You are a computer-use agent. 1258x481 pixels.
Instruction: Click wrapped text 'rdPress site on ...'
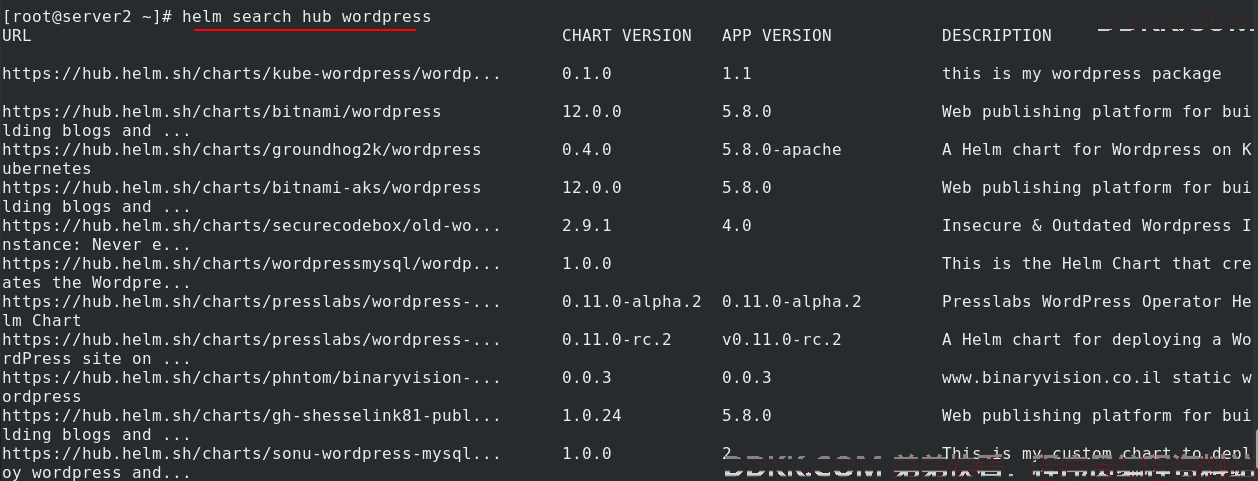(97, 358)
